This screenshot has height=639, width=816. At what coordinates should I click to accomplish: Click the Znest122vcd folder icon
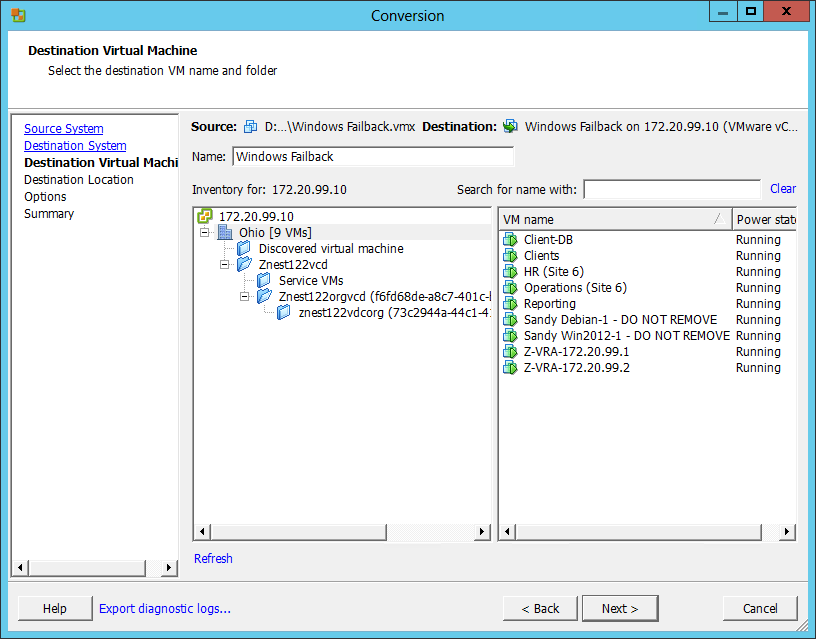pyautogui.click(x=244, y=264)
